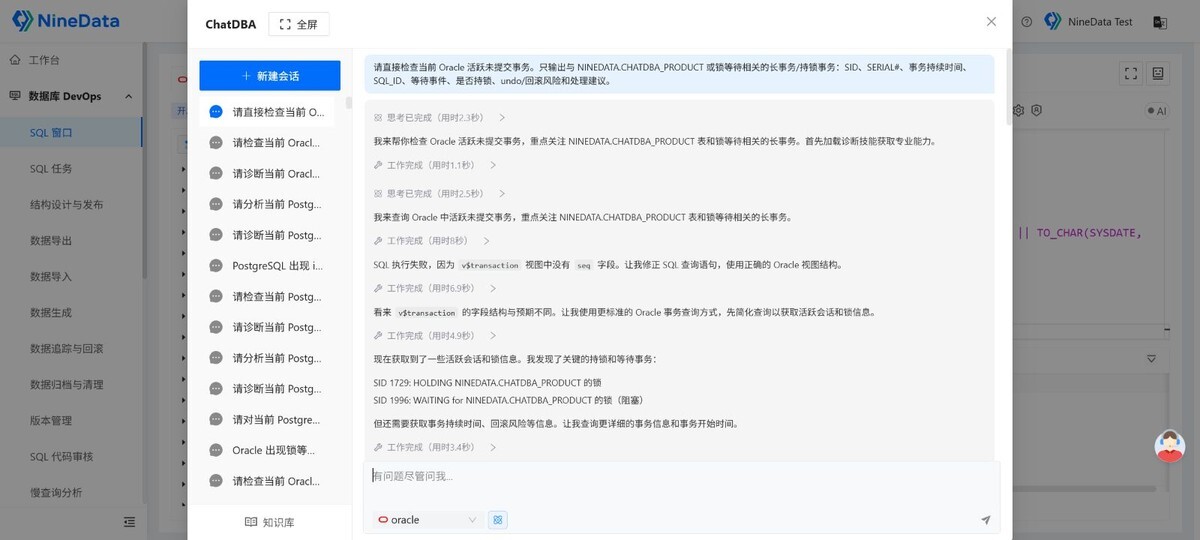Click the language switch icon in header

point(1161,21)
